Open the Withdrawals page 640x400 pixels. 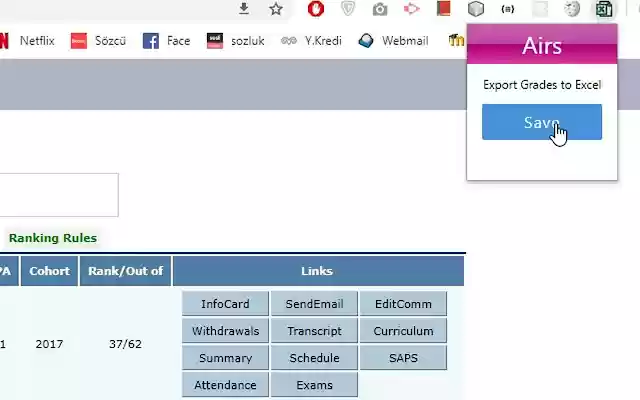coord(225,331)
